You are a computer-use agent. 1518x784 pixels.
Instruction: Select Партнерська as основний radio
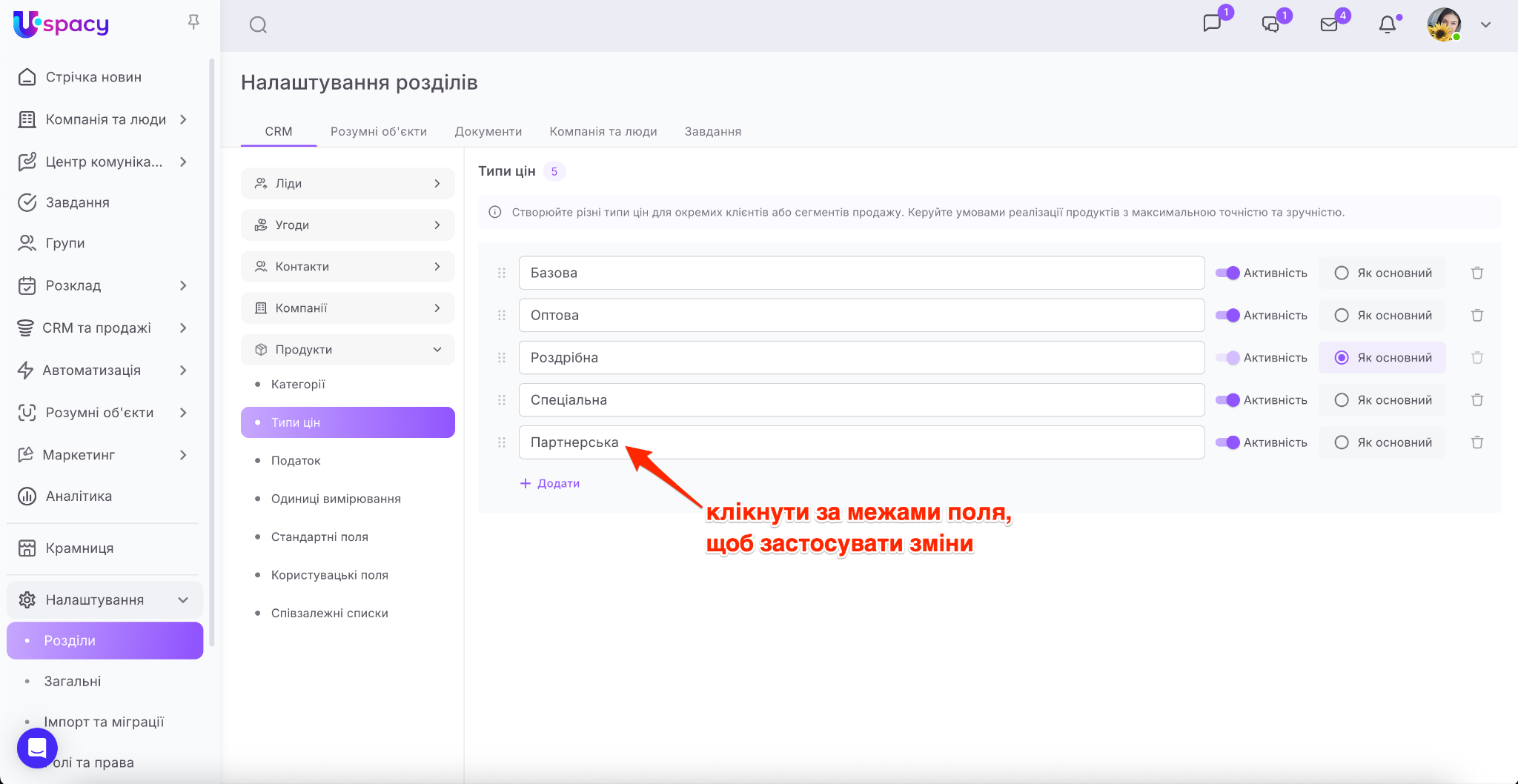(x=1342, y=442)
